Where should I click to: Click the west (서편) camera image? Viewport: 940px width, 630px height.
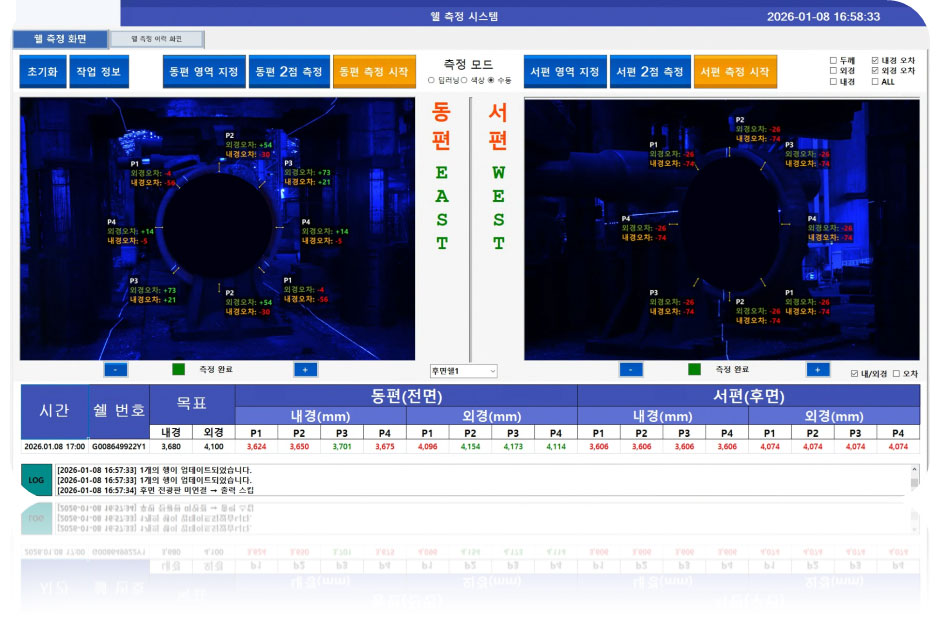(722, 229)
